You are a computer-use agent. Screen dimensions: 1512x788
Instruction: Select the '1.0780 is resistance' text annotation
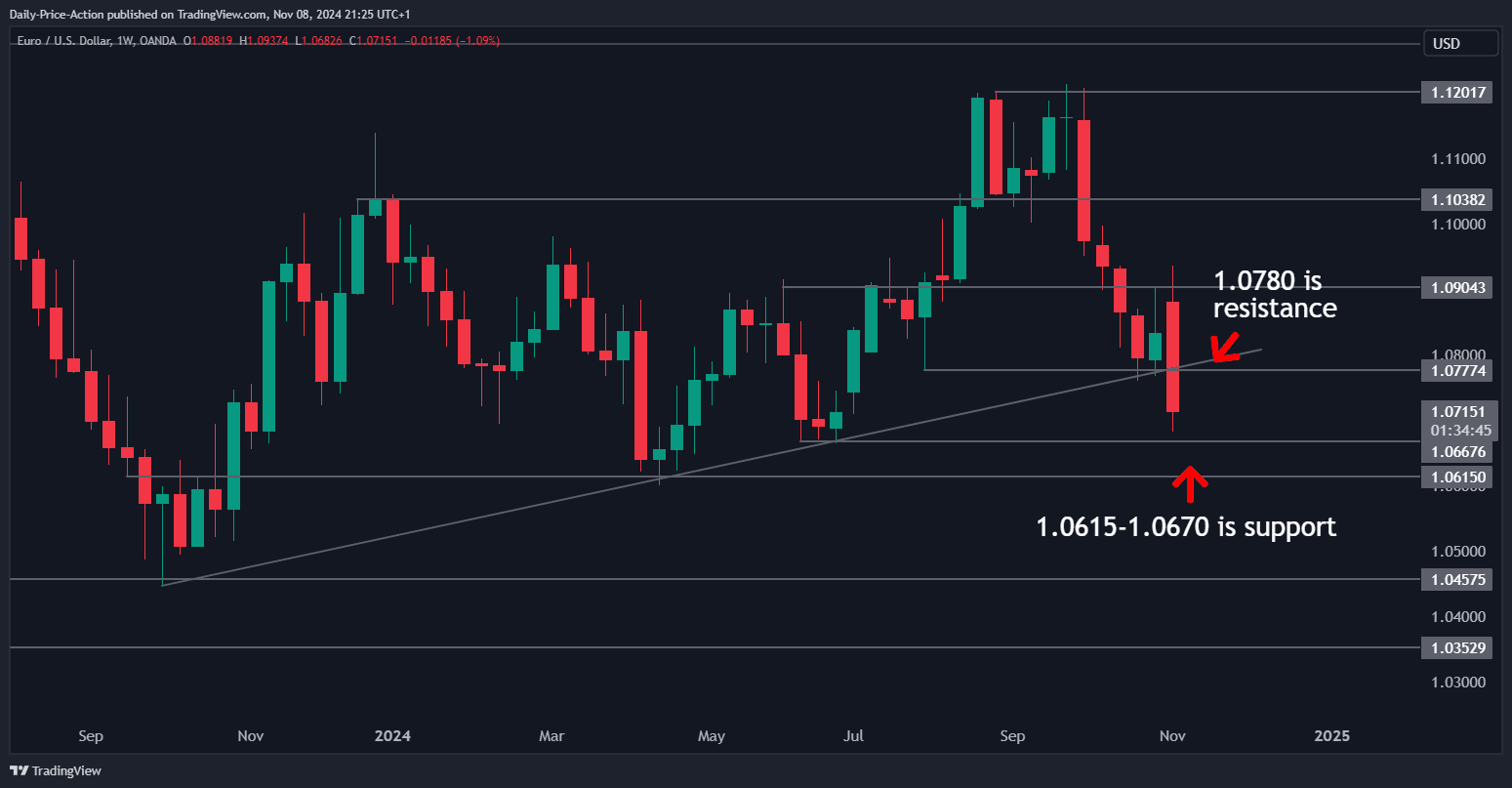click(1275, 295)
